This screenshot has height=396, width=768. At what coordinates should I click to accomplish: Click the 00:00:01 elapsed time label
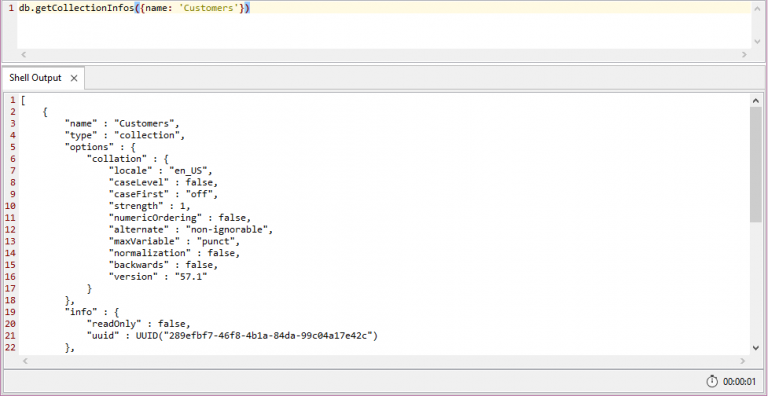[739, 381]
